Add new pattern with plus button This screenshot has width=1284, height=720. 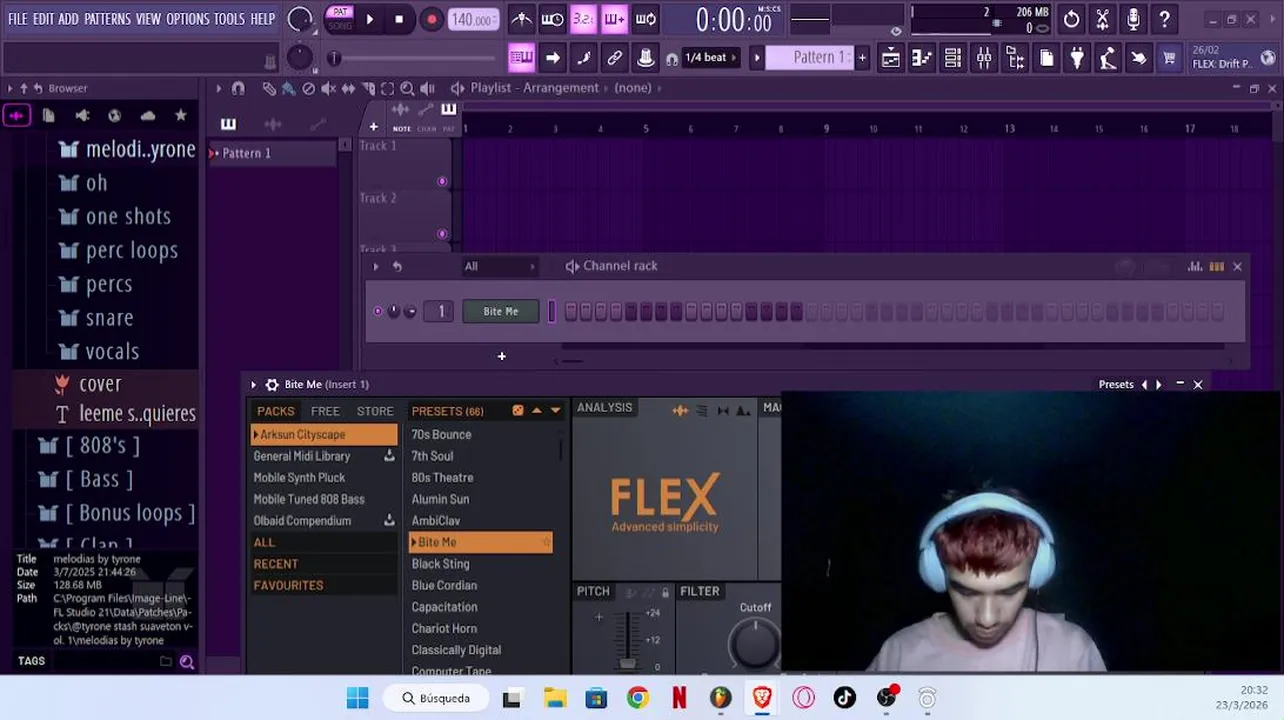[x=862, y=58]
